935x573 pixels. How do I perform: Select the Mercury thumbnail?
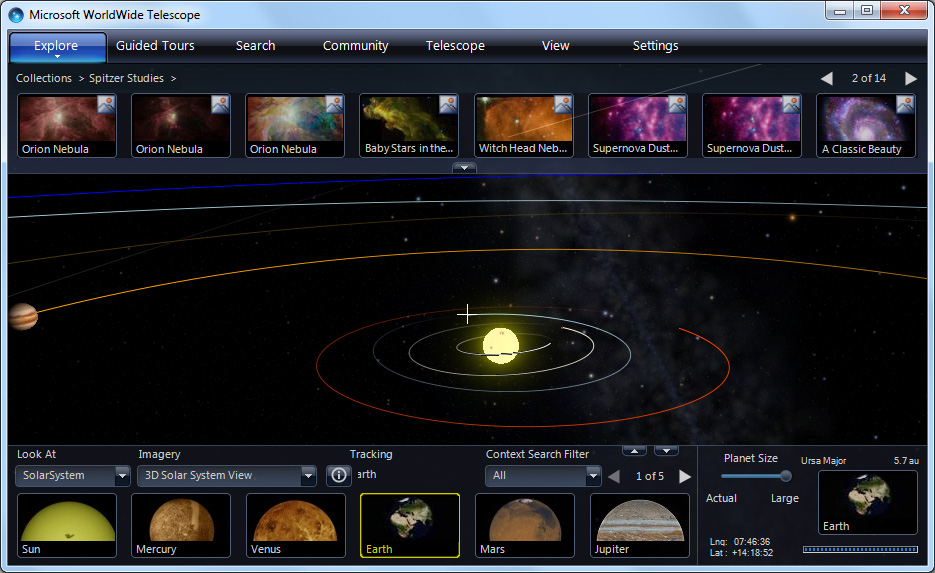181,525
